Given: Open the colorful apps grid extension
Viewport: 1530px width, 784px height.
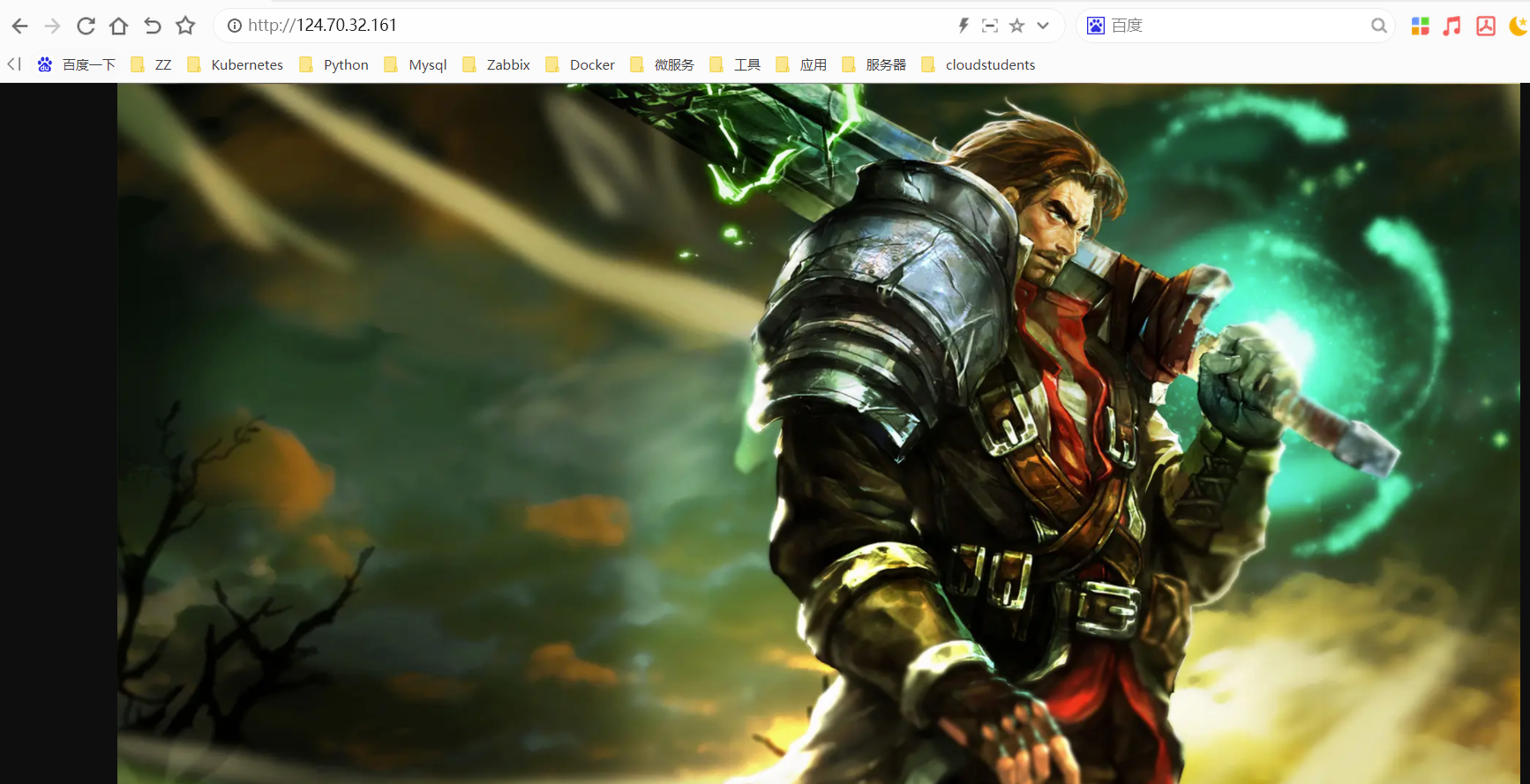Looking at the screenshot, I should [1420, 26].
